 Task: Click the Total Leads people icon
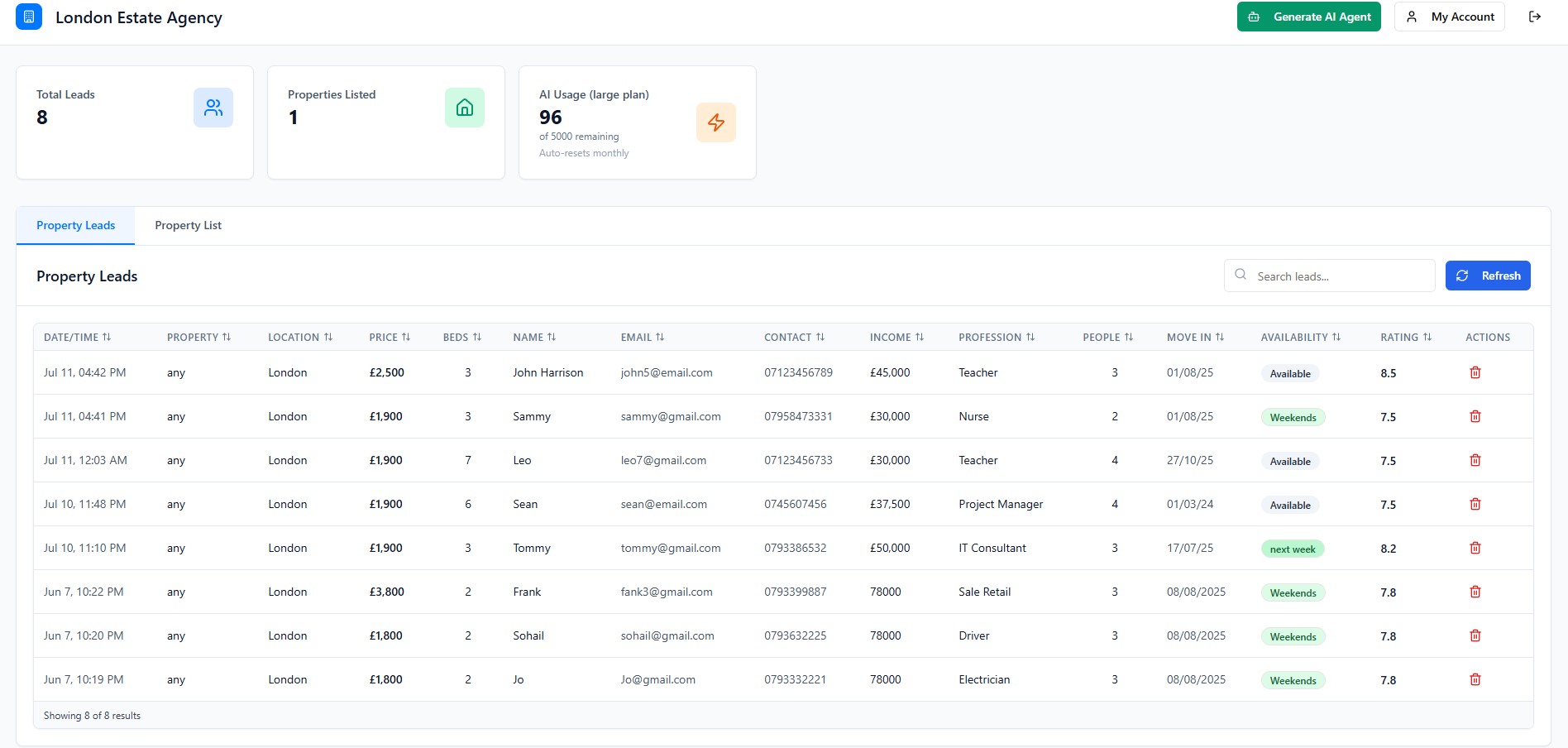(x=213, y=108)
